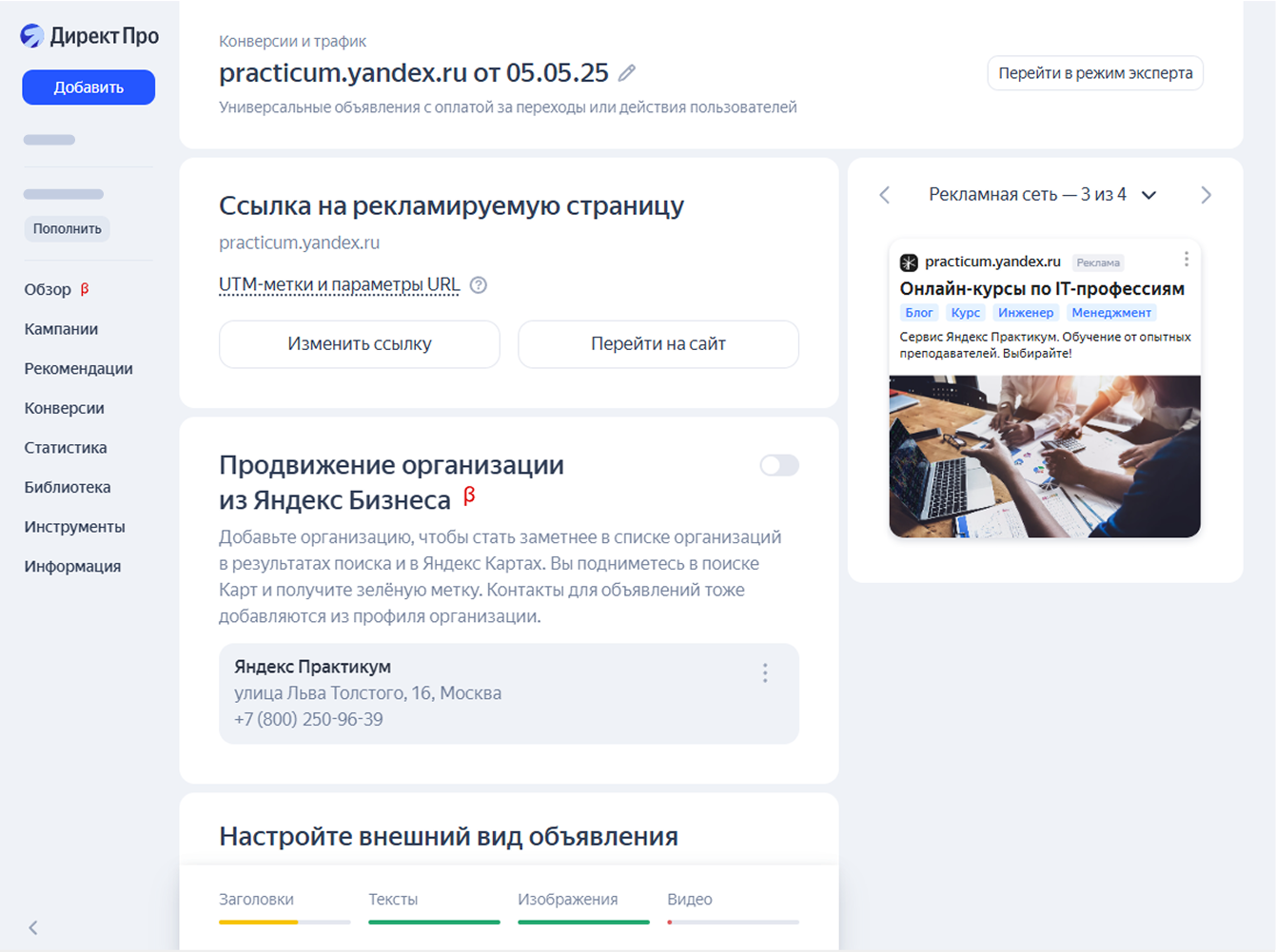Click the Инженер sitelink tag in preview
Image resolution: width=1276 pixels, height=952 pixels.
pyautogui.click(x=1026, y=313)
